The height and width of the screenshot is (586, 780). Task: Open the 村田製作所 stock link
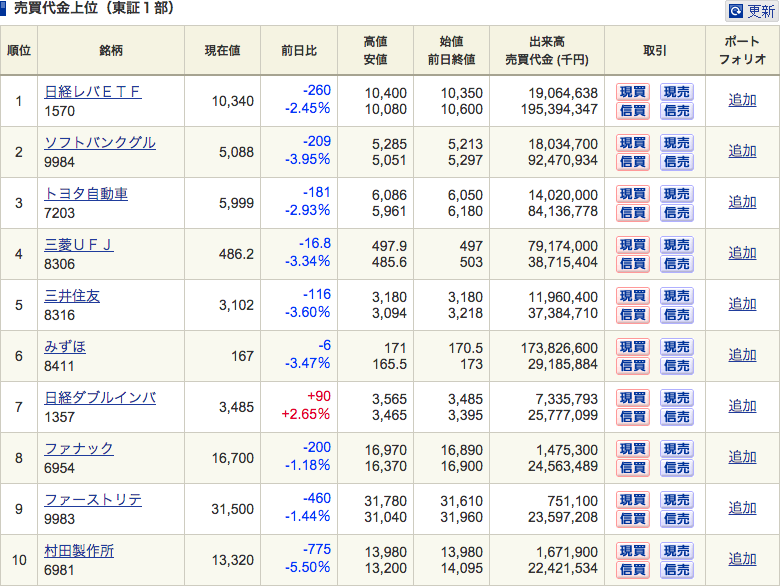pyautogui.click(x=79, y=551)
